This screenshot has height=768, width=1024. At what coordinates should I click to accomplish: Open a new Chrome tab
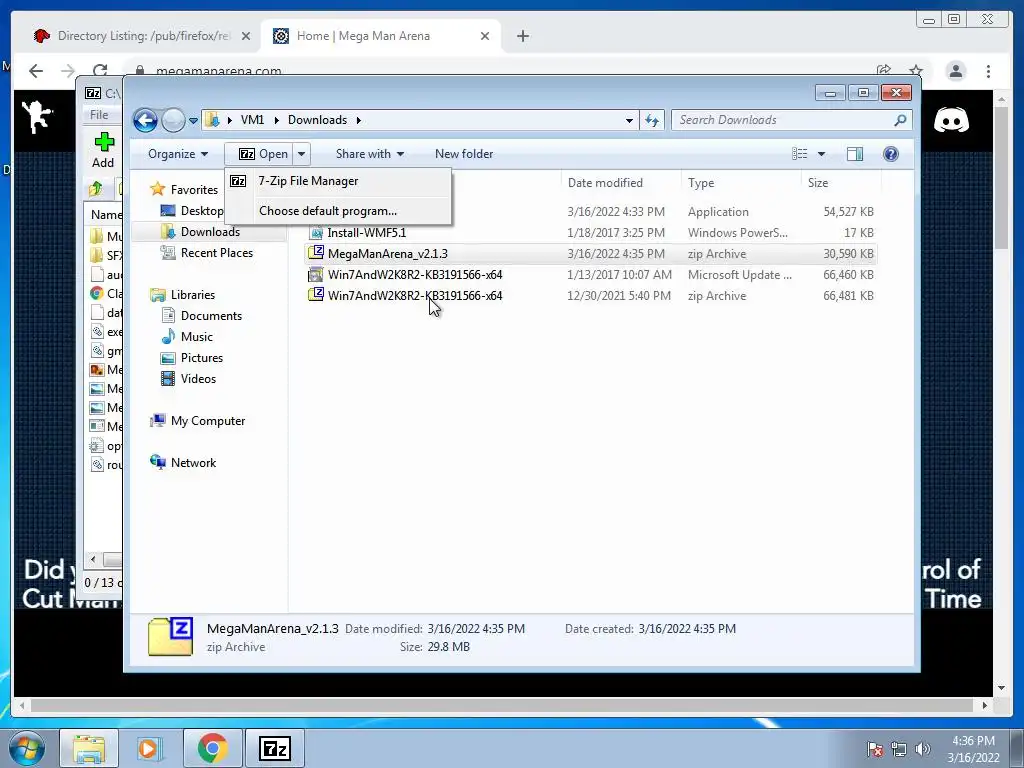[522, 36]
